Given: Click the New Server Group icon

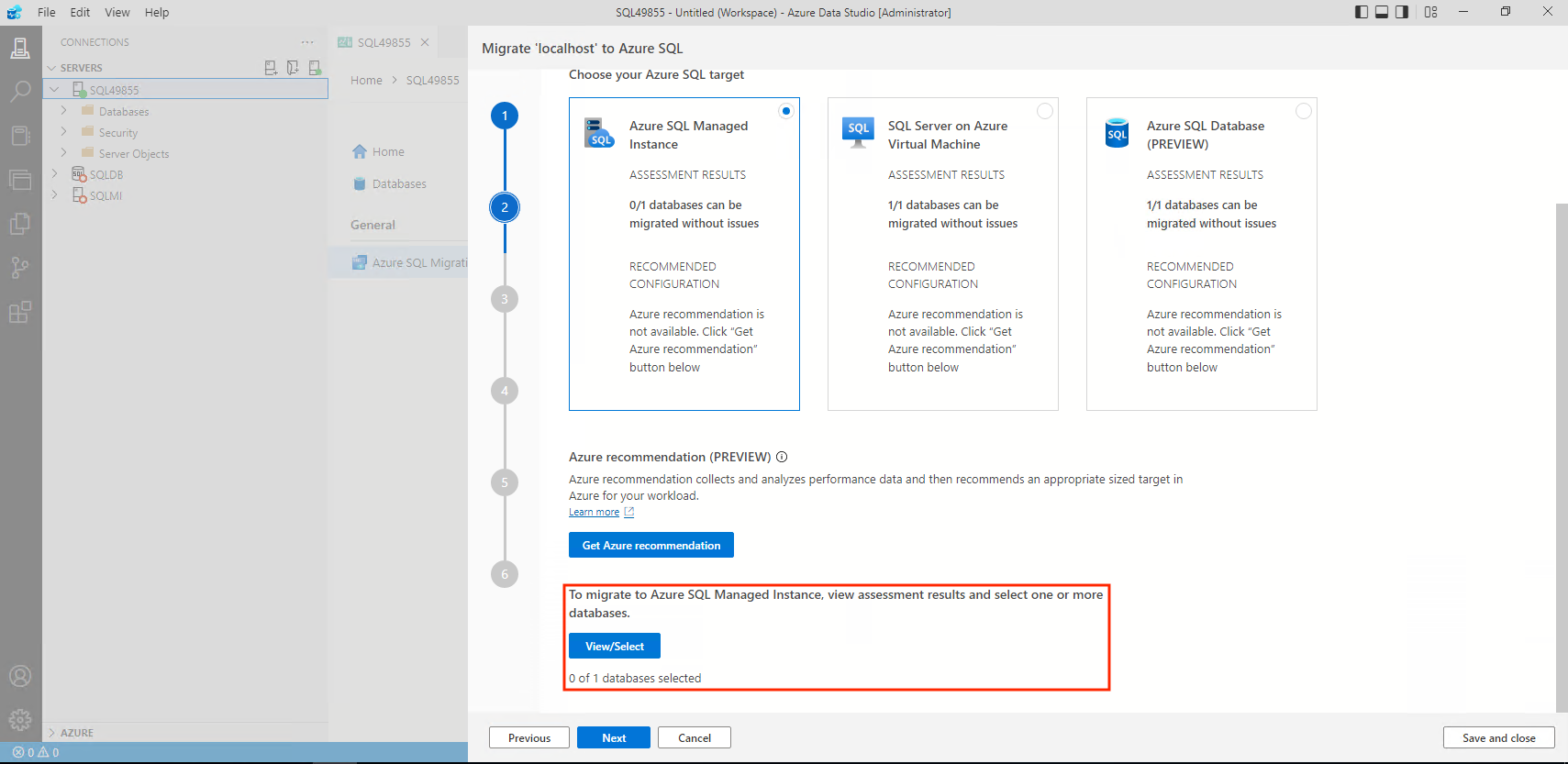Looking at the screenshot, I should (x=293, y=68).
